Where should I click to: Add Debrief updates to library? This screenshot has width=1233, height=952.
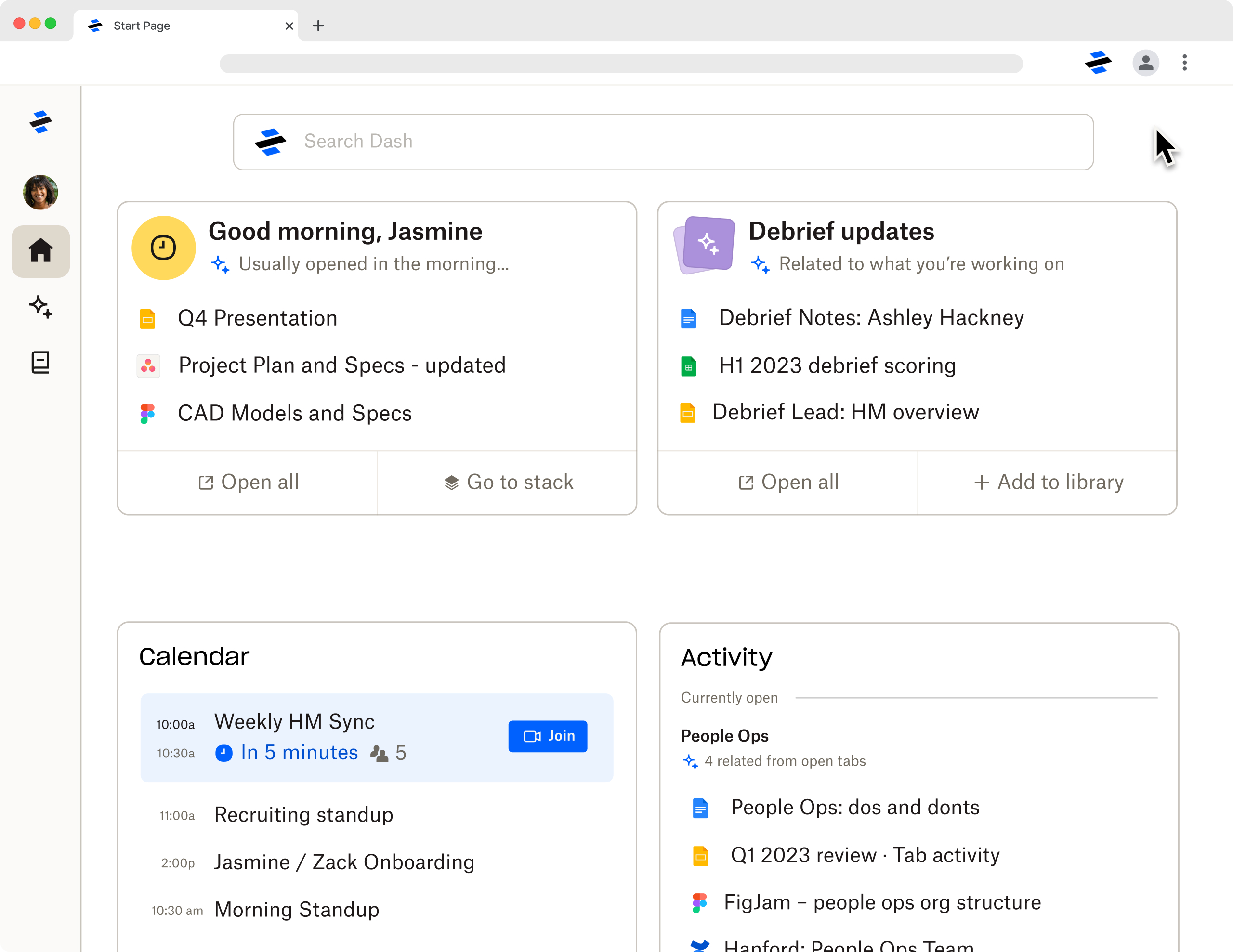(x=1048, y=482)
